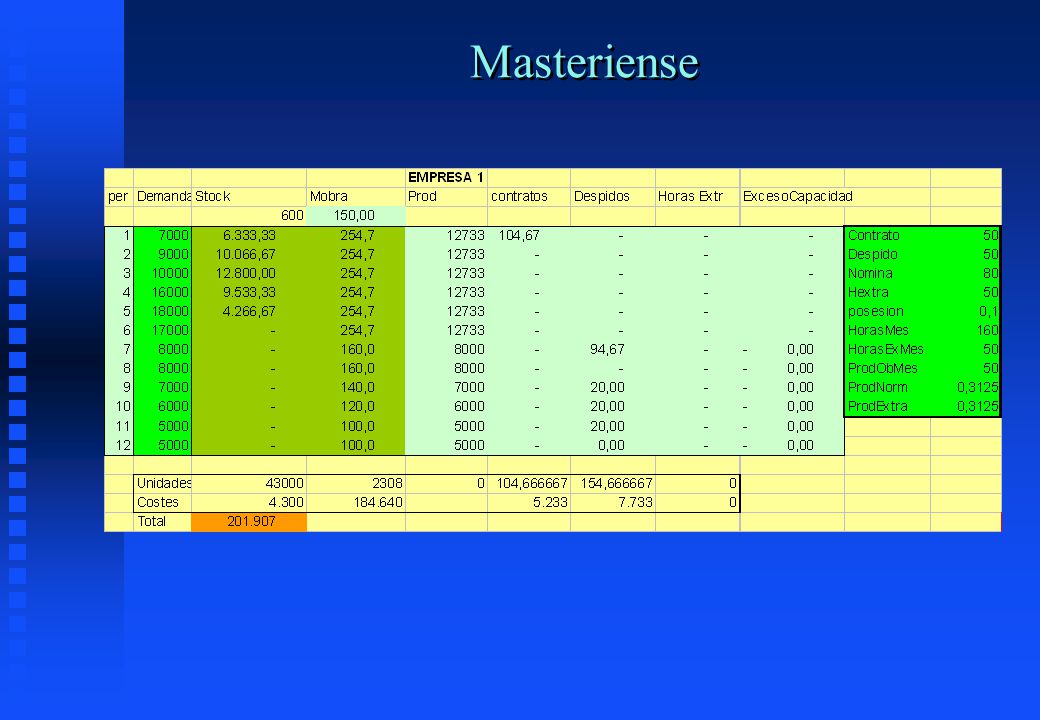The width and height of the screenshot is (1040, 720).
Task: Select units Mobra total 2308
Action: 356,483
